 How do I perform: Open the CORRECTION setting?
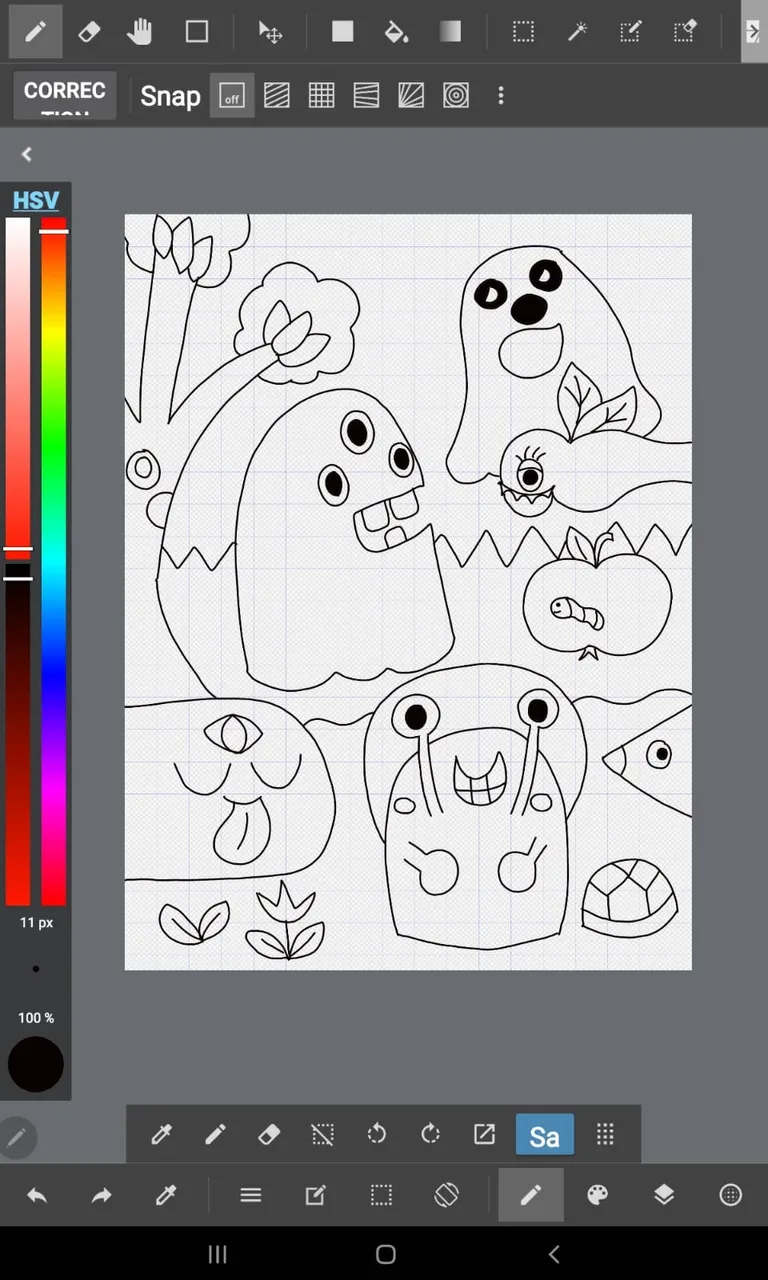pyautogui.click(x=65, y=96)
